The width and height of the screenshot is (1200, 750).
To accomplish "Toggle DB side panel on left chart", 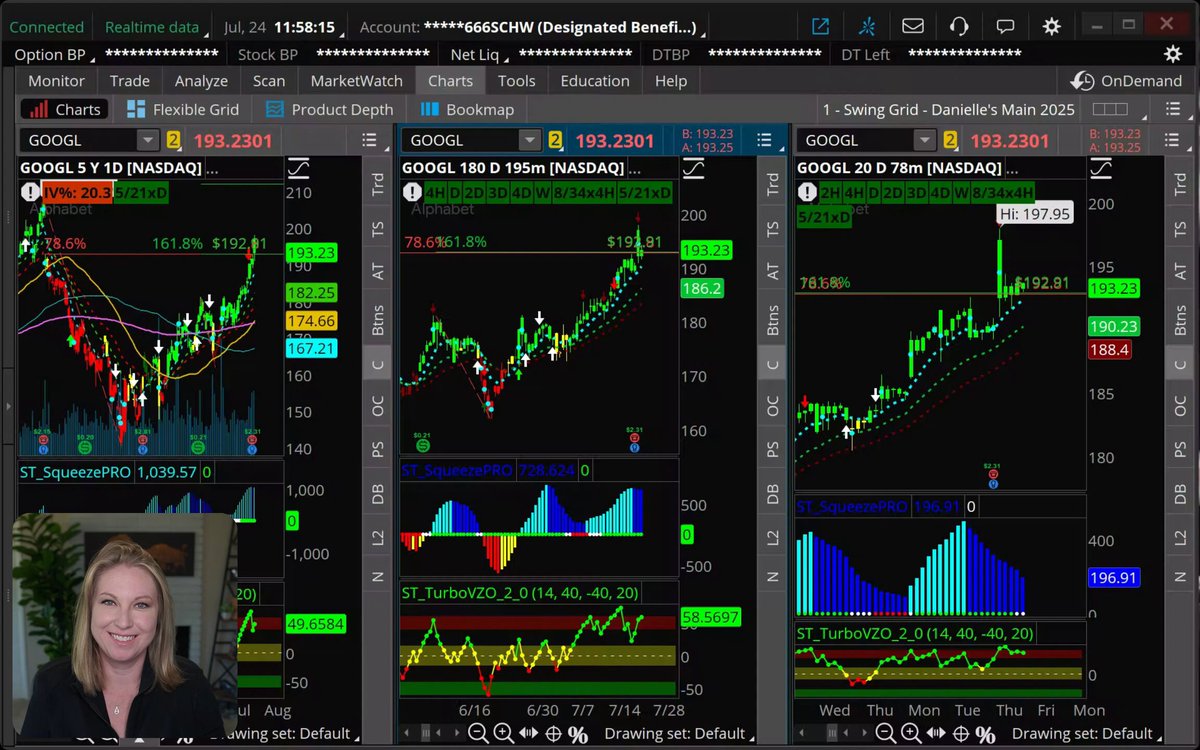I will coord(378,493).
